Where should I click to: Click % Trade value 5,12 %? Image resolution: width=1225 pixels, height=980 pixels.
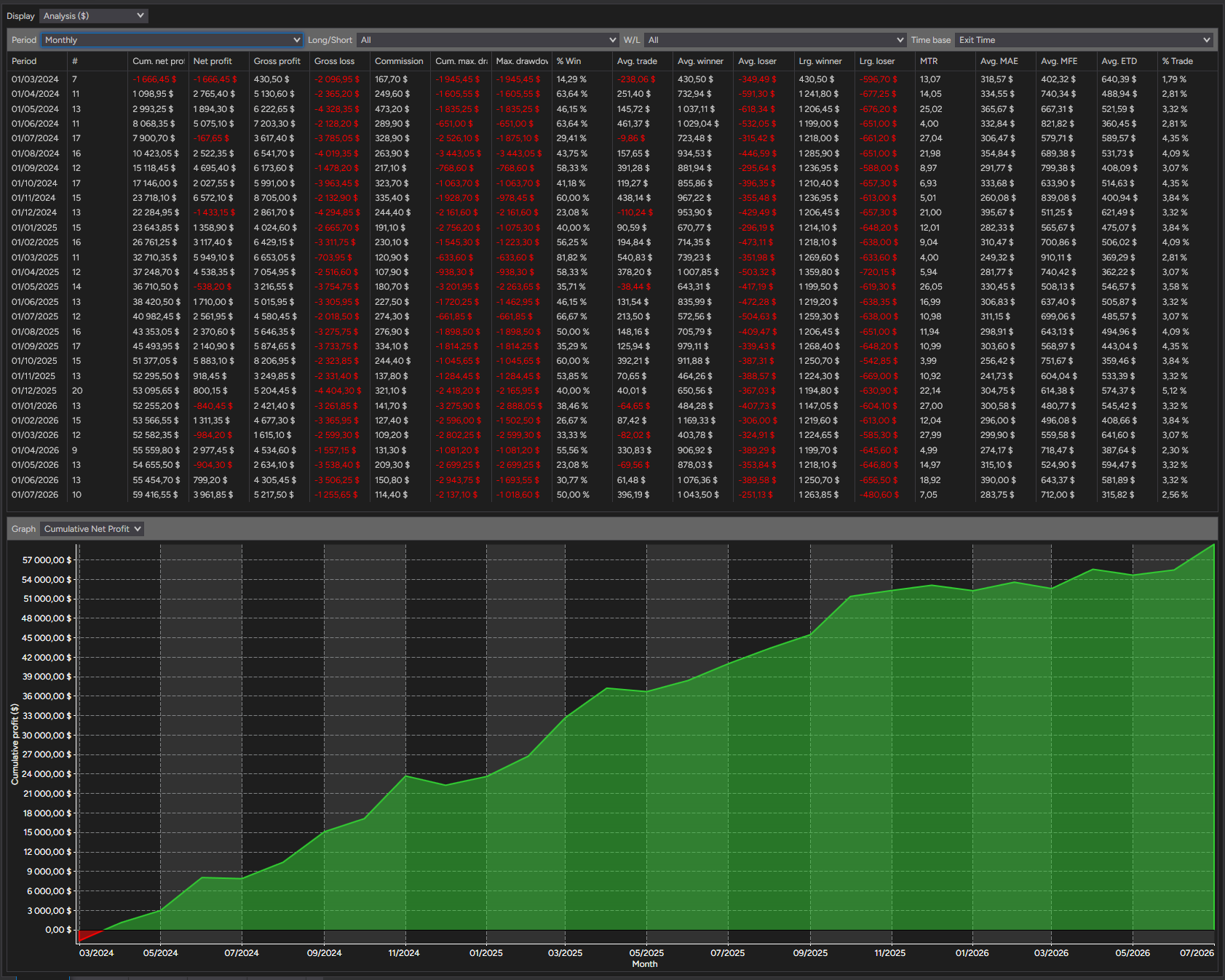[1174, 391]
